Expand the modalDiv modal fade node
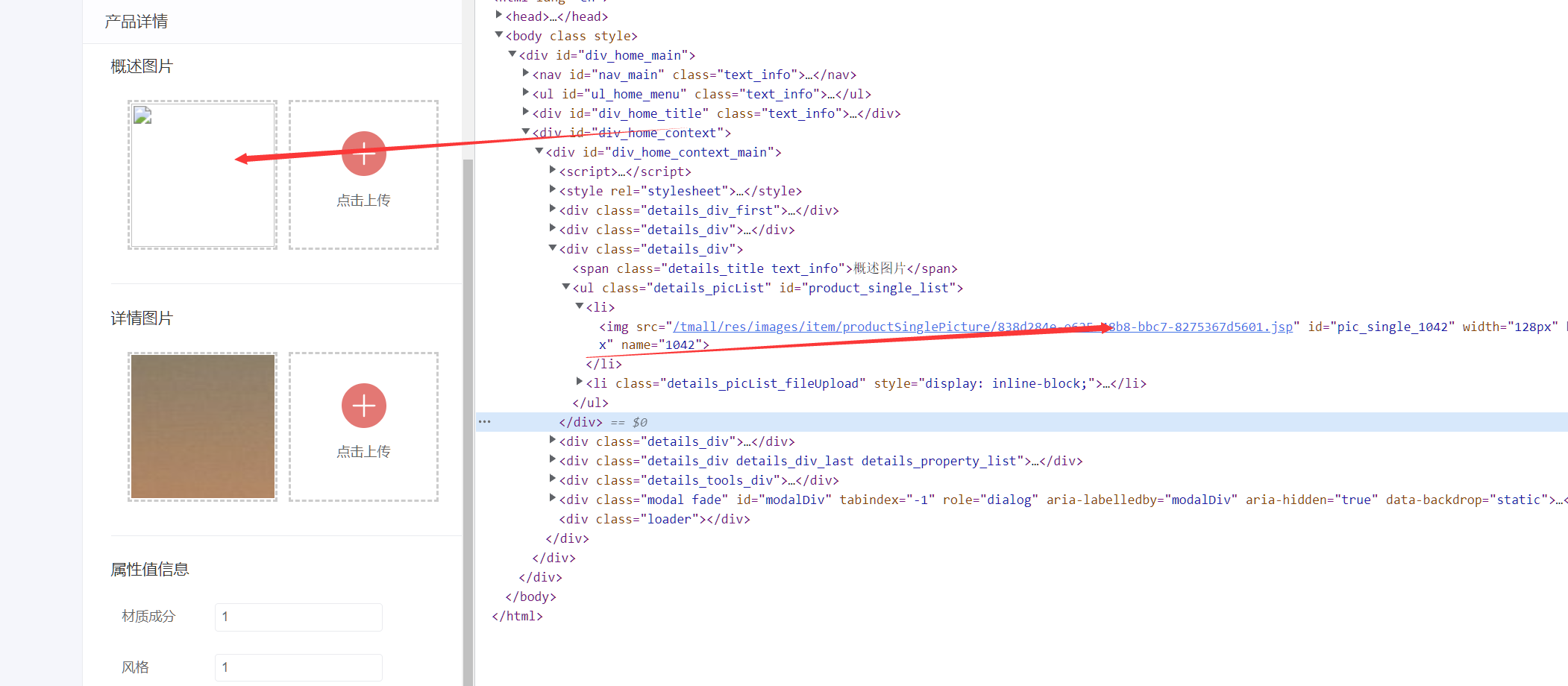The image size is (1568, 686). click(x=553, y=498)
